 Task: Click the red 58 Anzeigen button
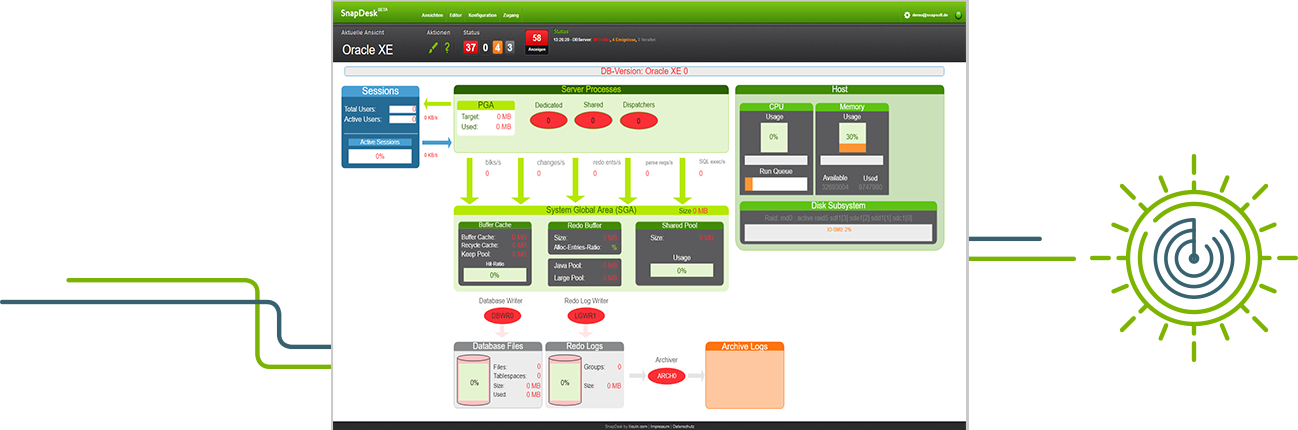click(x=537, y=42)
